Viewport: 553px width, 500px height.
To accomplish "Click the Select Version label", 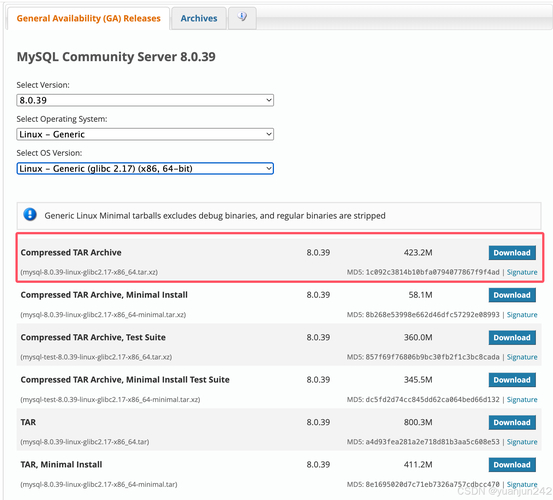I will tap(43, 85).
